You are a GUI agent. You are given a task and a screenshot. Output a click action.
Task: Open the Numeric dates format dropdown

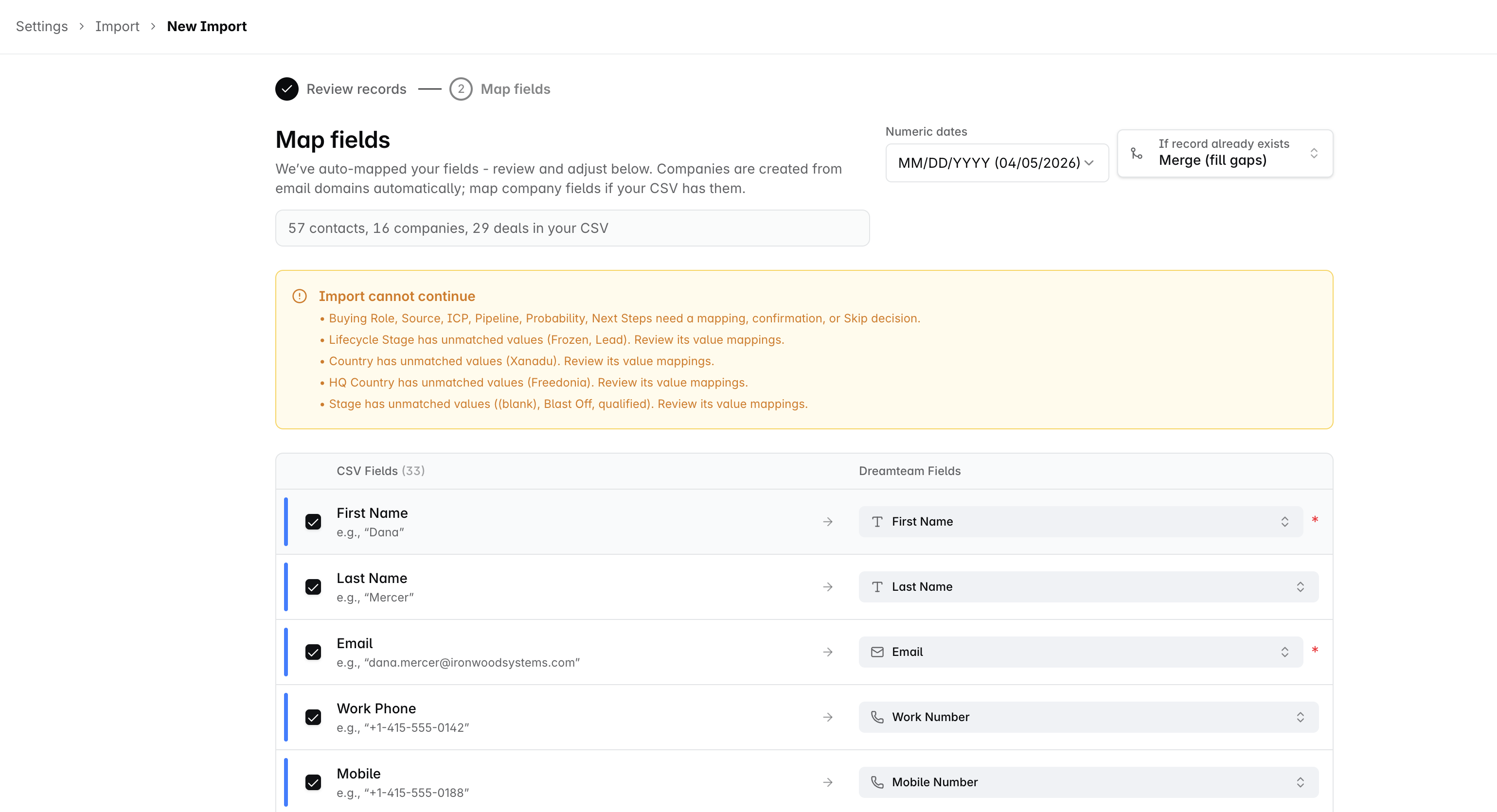tap(997, 162)
